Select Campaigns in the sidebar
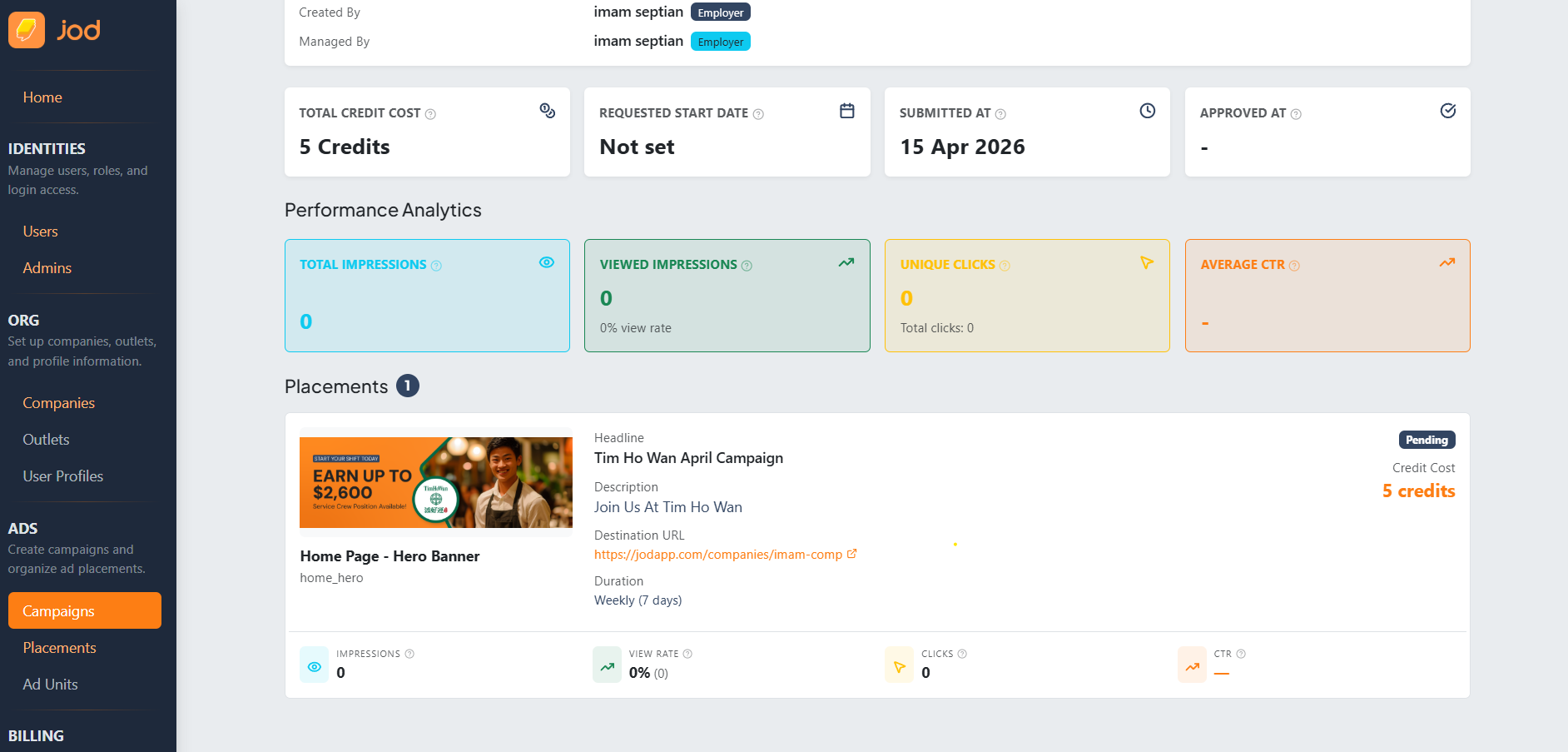 point(85,610)
